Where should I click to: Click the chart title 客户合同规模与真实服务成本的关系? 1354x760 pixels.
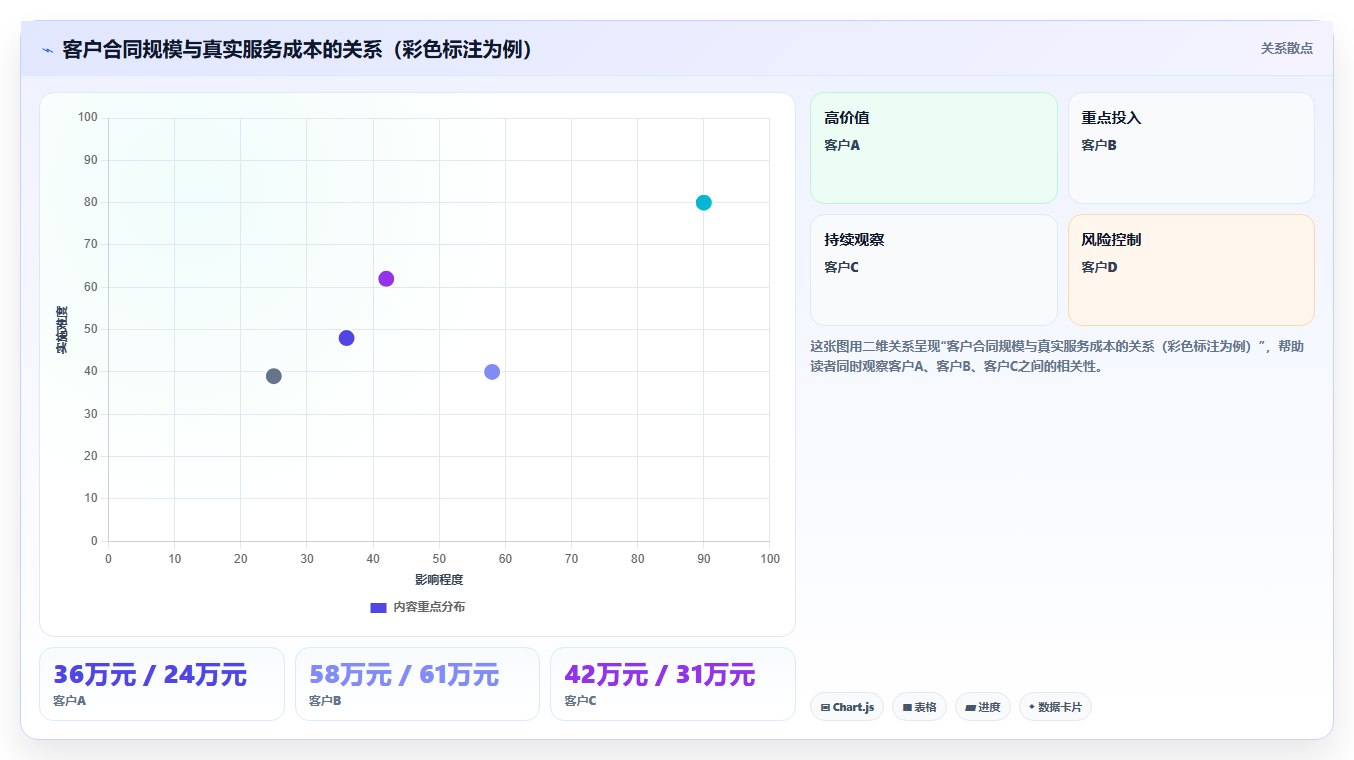point(298,50)
